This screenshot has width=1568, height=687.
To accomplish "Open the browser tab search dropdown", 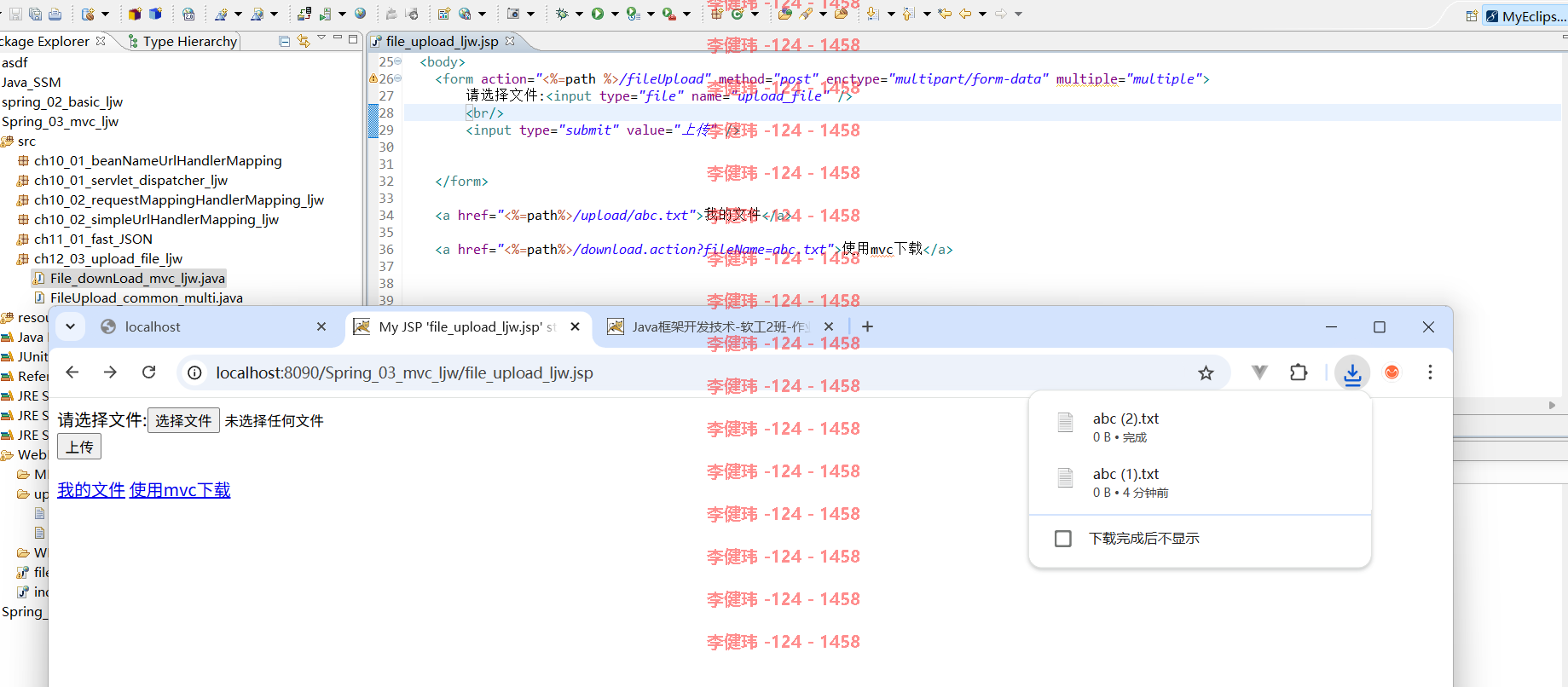I will point(71,326).
